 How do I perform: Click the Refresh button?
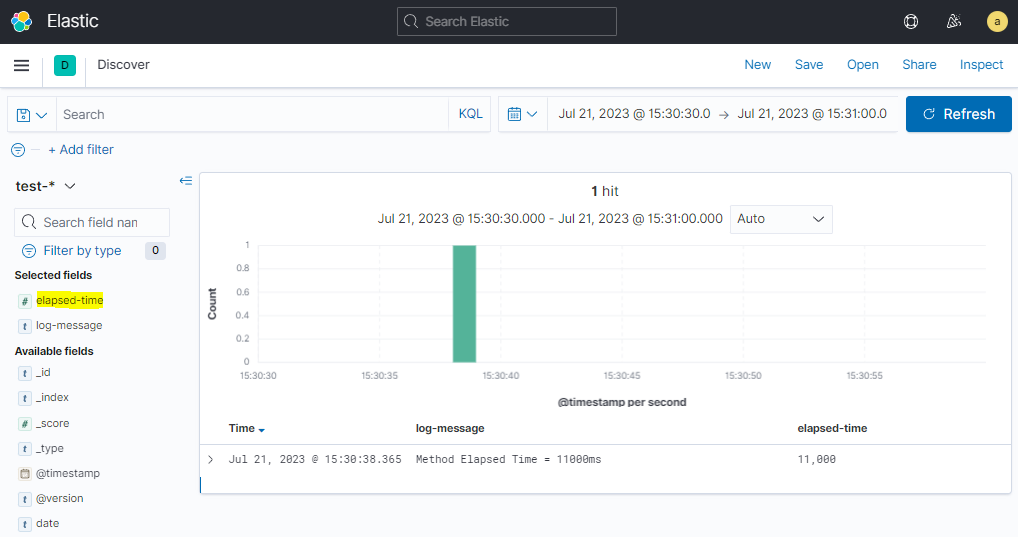pos(959,114)
